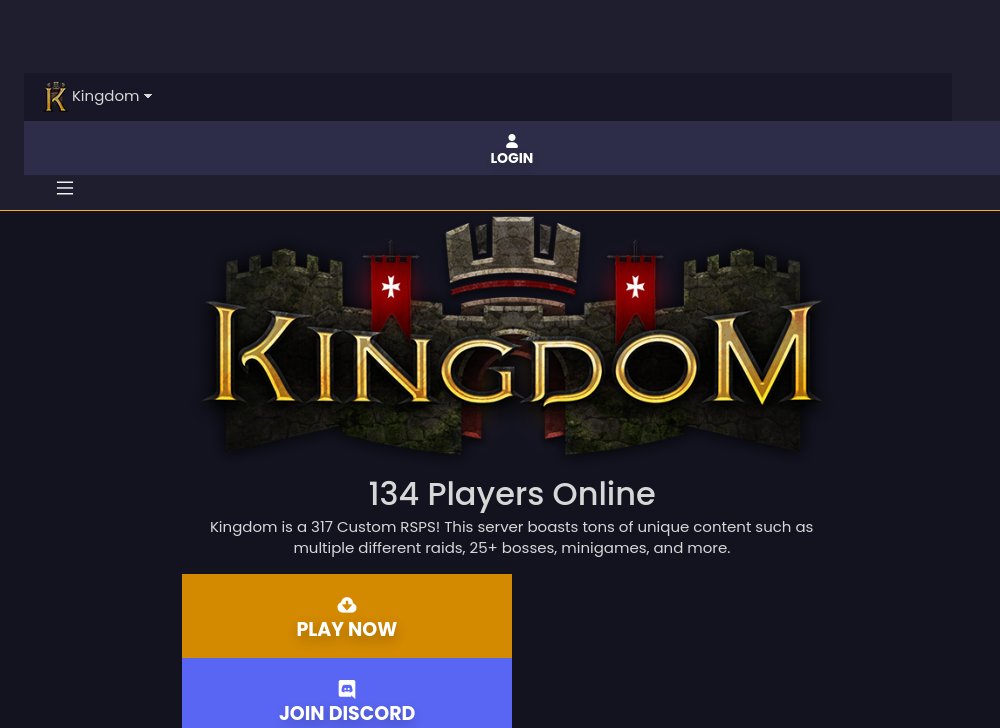Open the Kingdom navbar dropdown label
Screen dimensions: 1000x728
click(105, 96)
